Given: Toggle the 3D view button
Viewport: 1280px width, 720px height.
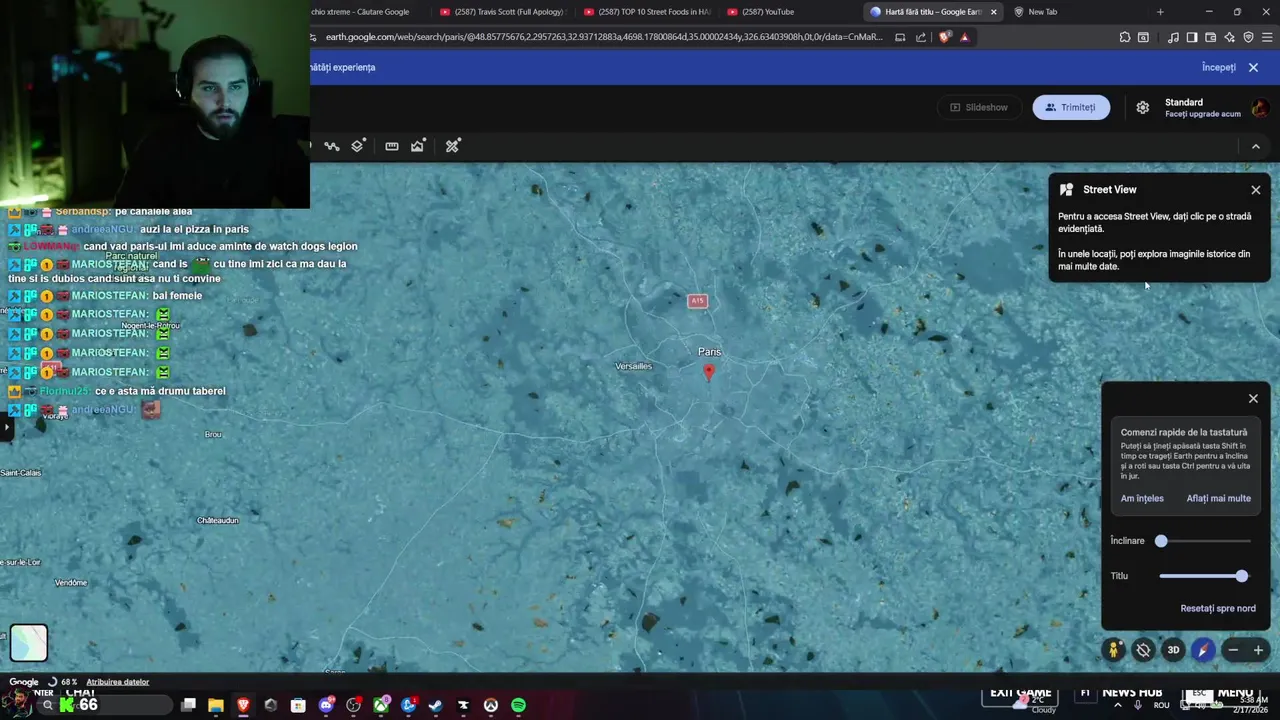Looking at the screenshot, I should 1173,650.
